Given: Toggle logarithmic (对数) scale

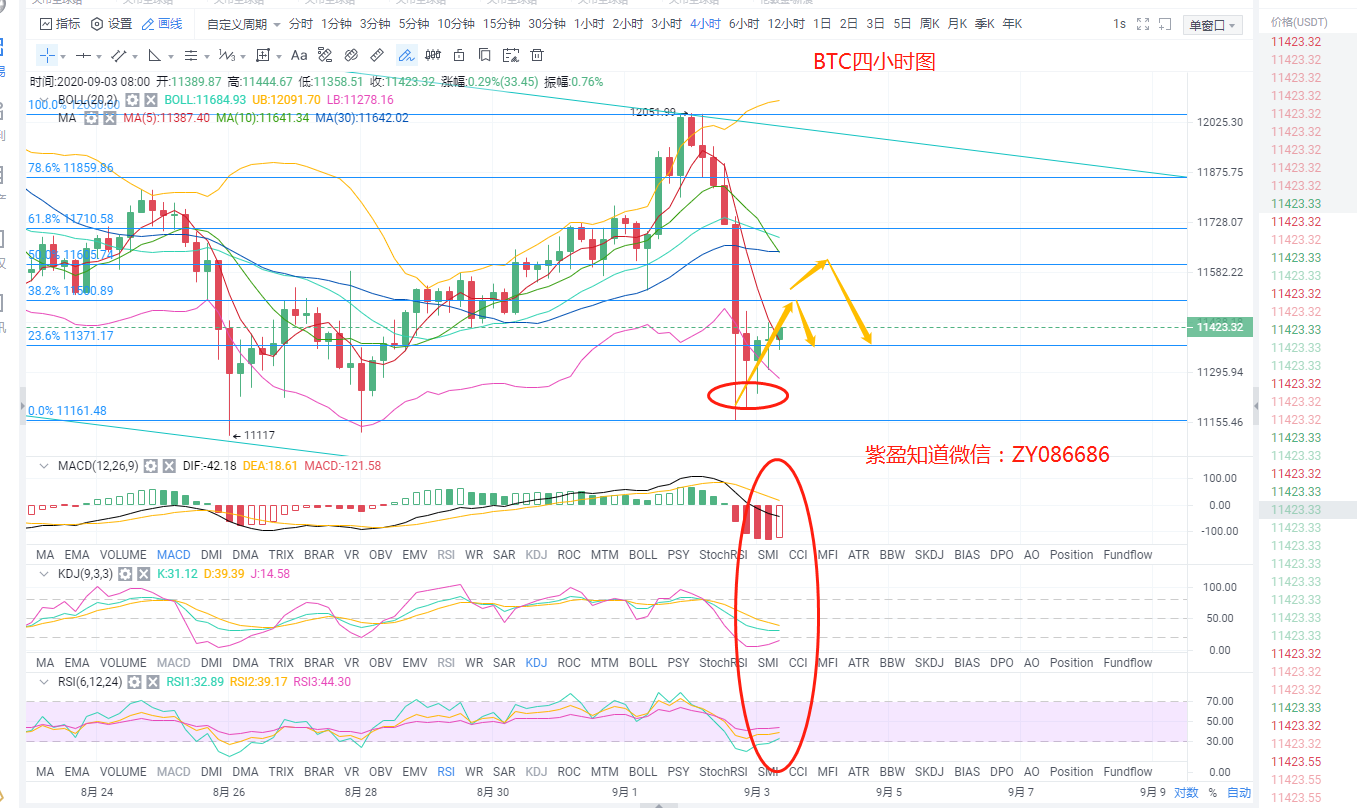Looking at the screenshot, I should [x=1186, y=793].
